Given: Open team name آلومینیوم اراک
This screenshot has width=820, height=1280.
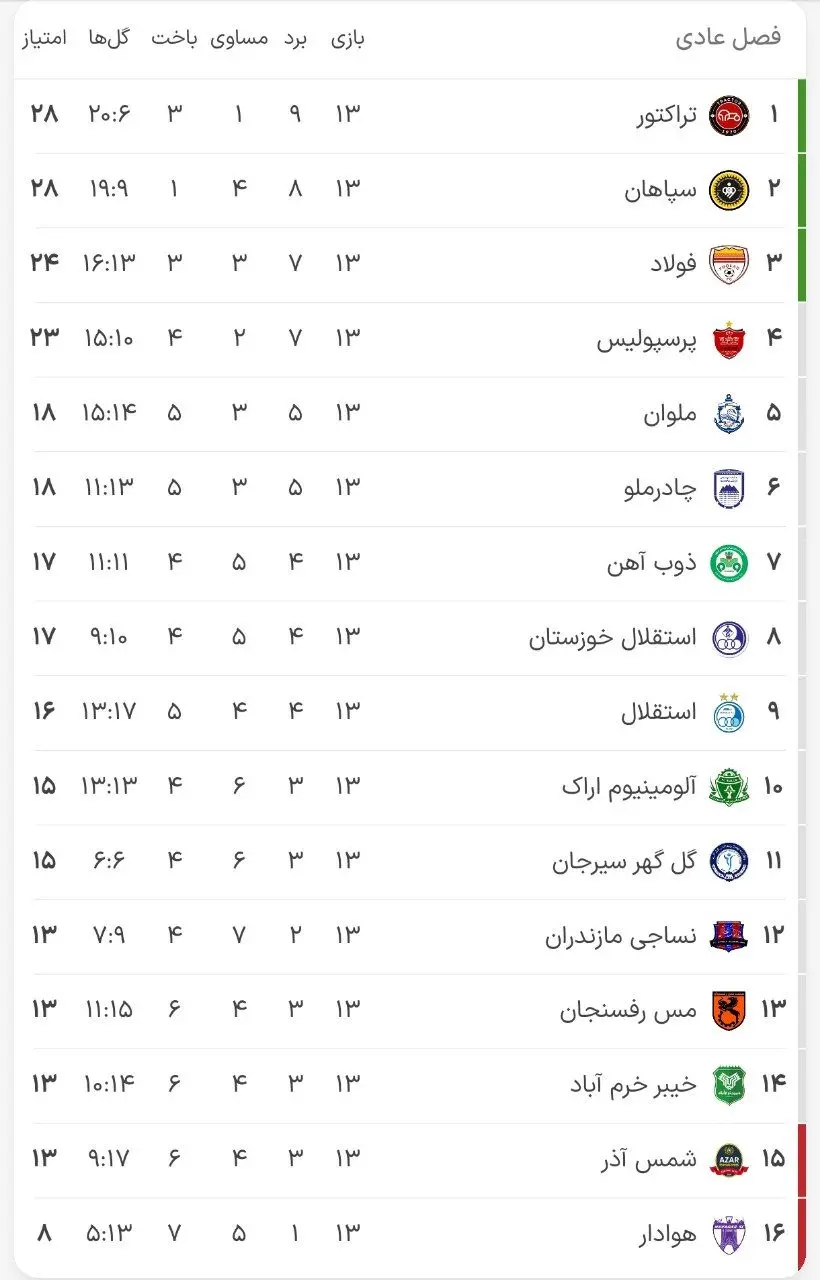Looking at the screenshot, I should [x=629, y=786].
